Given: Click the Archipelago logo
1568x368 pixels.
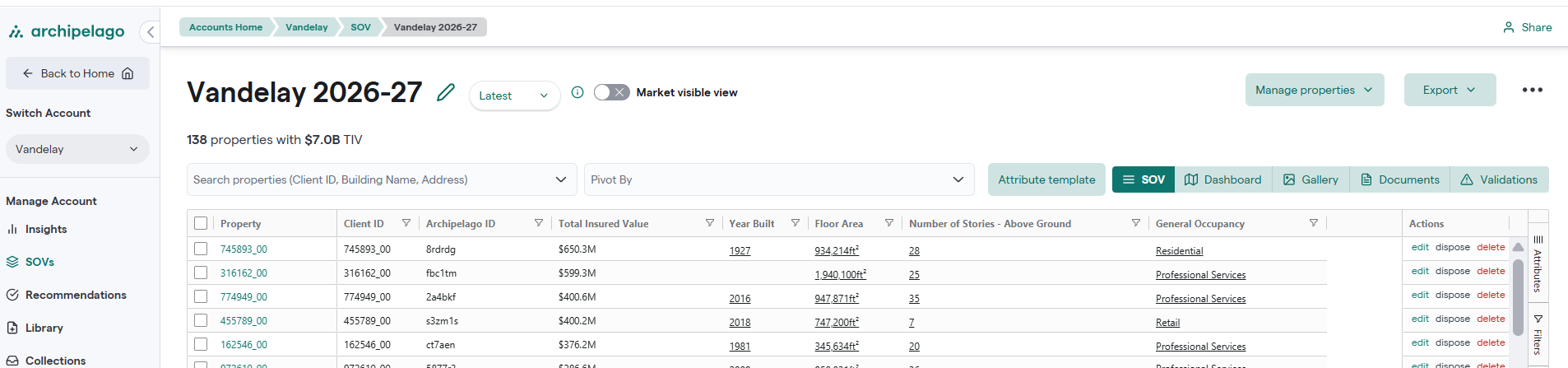Looking at the screenshot, I should (67, 31).
